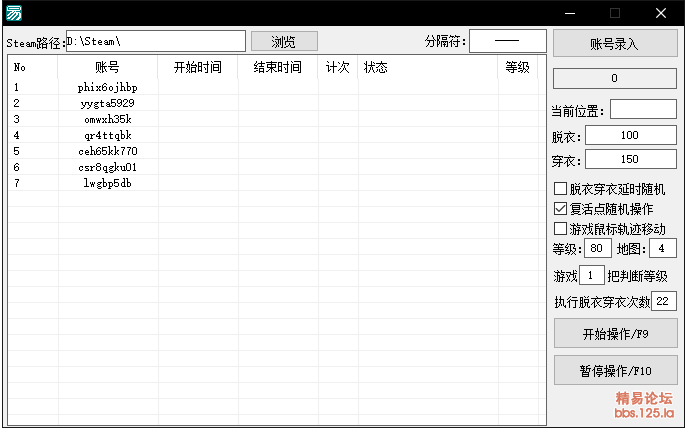Select account row yygta5929
687x430 pixels.
click(x=276, y=103)
